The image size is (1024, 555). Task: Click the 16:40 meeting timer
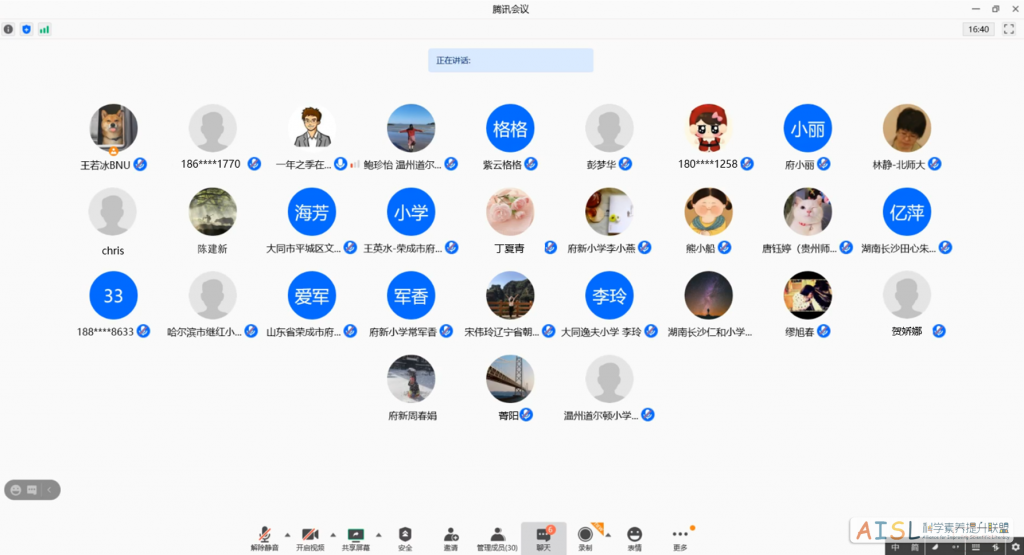978,29
